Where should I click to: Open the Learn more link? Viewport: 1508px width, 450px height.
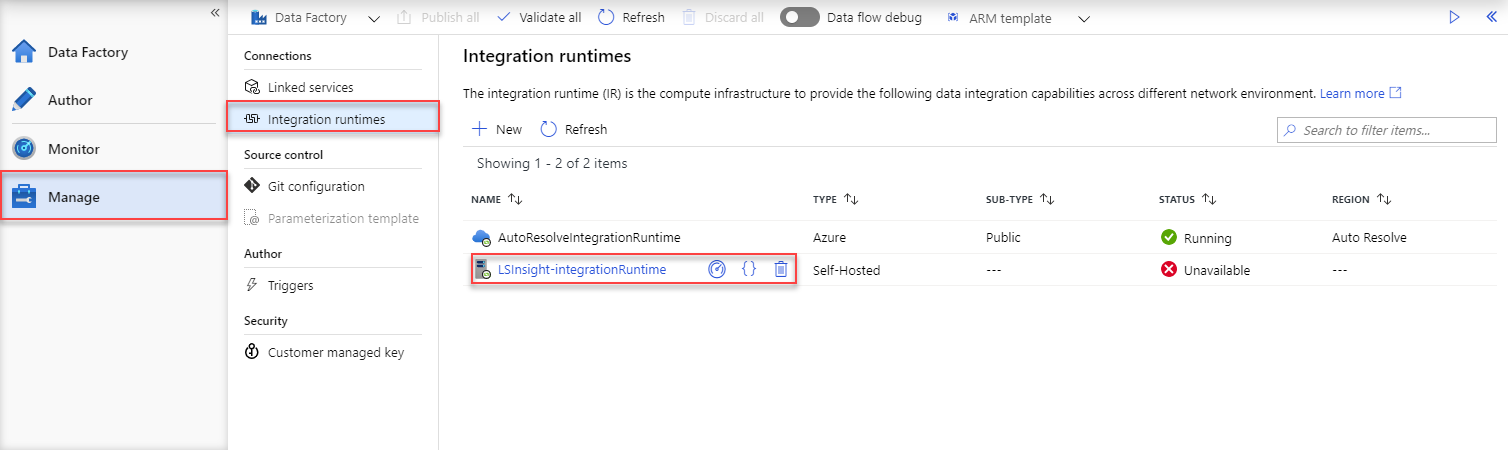pyautogui.click(x=1352, y=93)
